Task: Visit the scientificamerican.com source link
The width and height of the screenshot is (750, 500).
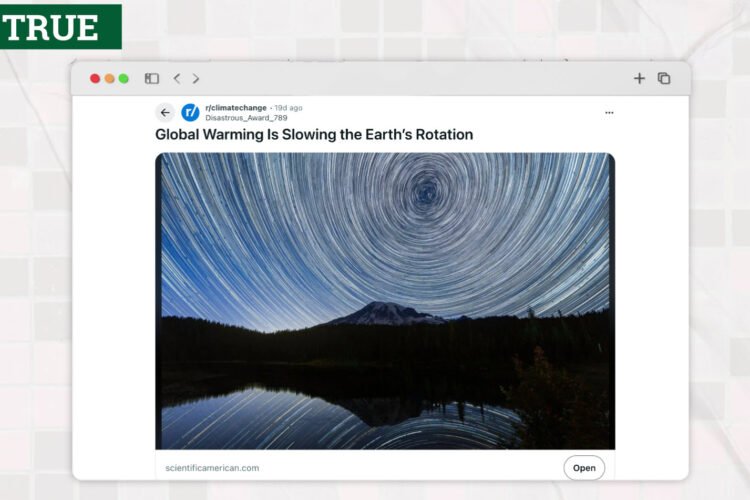Action: coord(212,468)
